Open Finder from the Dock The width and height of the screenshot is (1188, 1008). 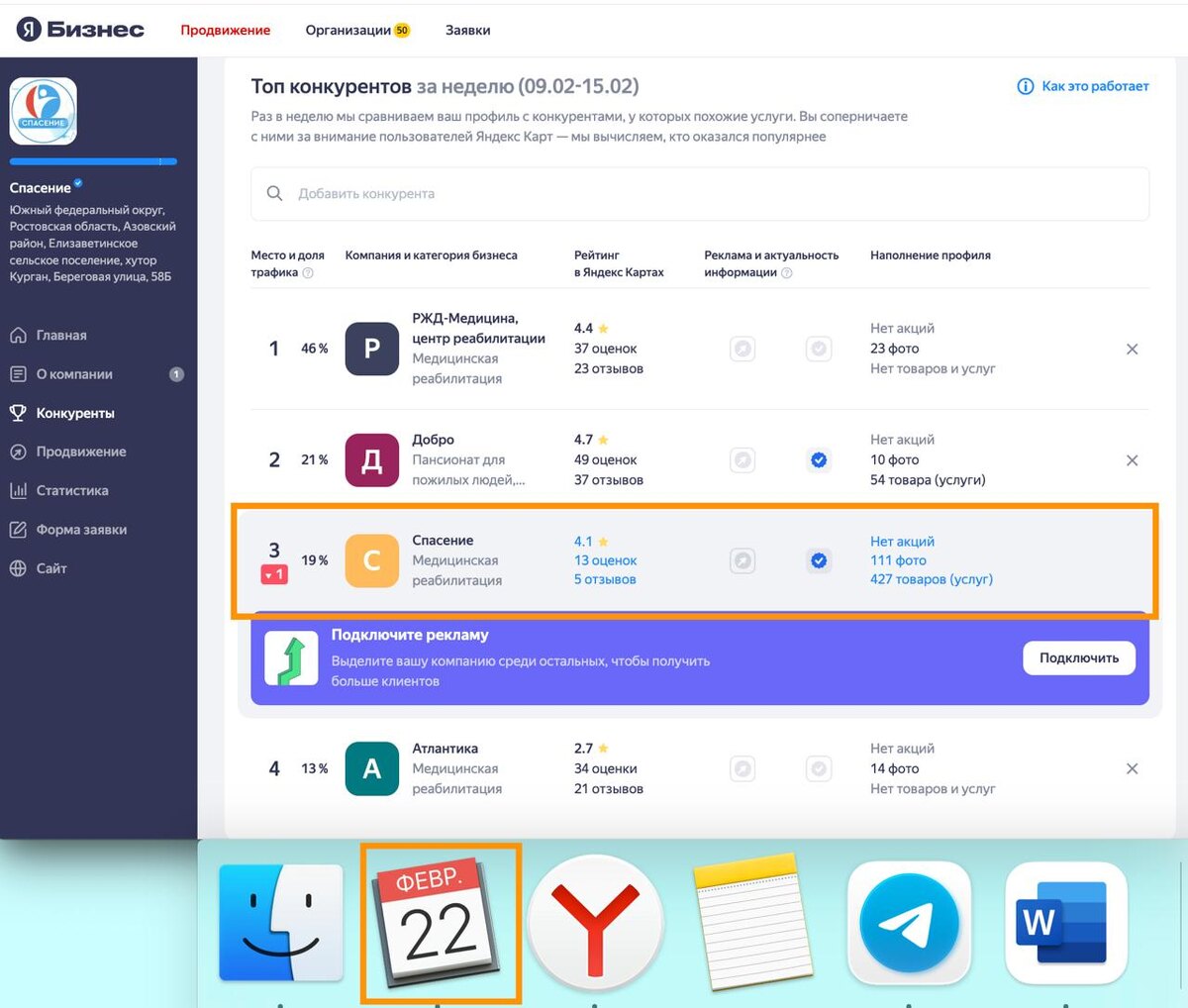click(x=281, y=924)
